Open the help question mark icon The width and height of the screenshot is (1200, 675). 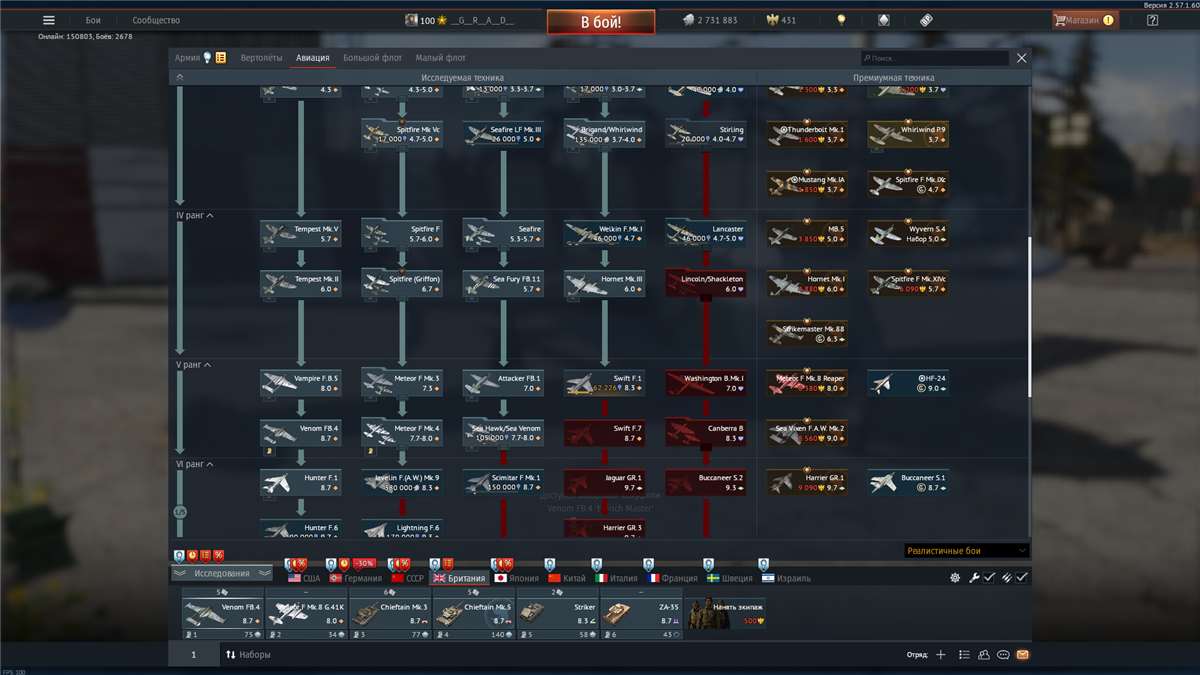pos(1152,20)
